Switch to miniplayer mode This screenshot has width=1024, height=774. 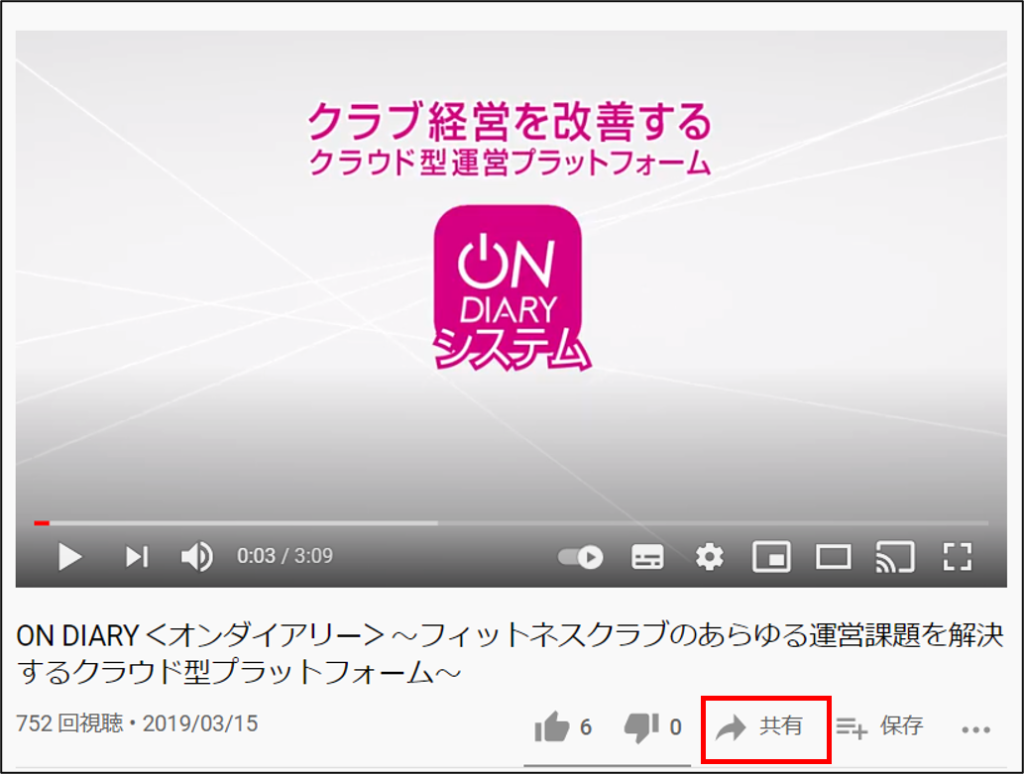(x=771, y=557)
